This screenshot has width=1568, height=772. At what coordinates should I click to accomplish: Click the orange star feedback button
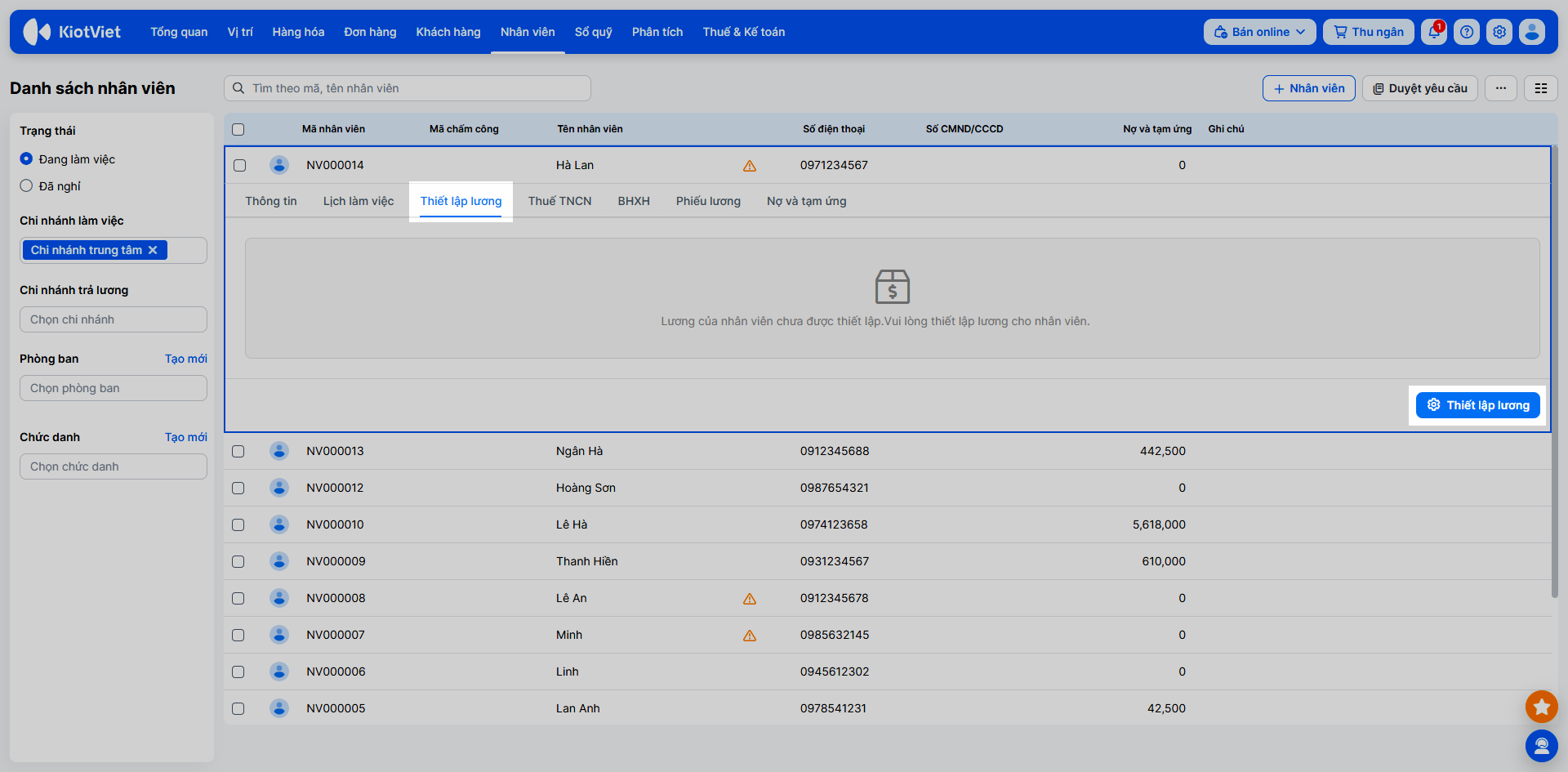pos(1541,707)
